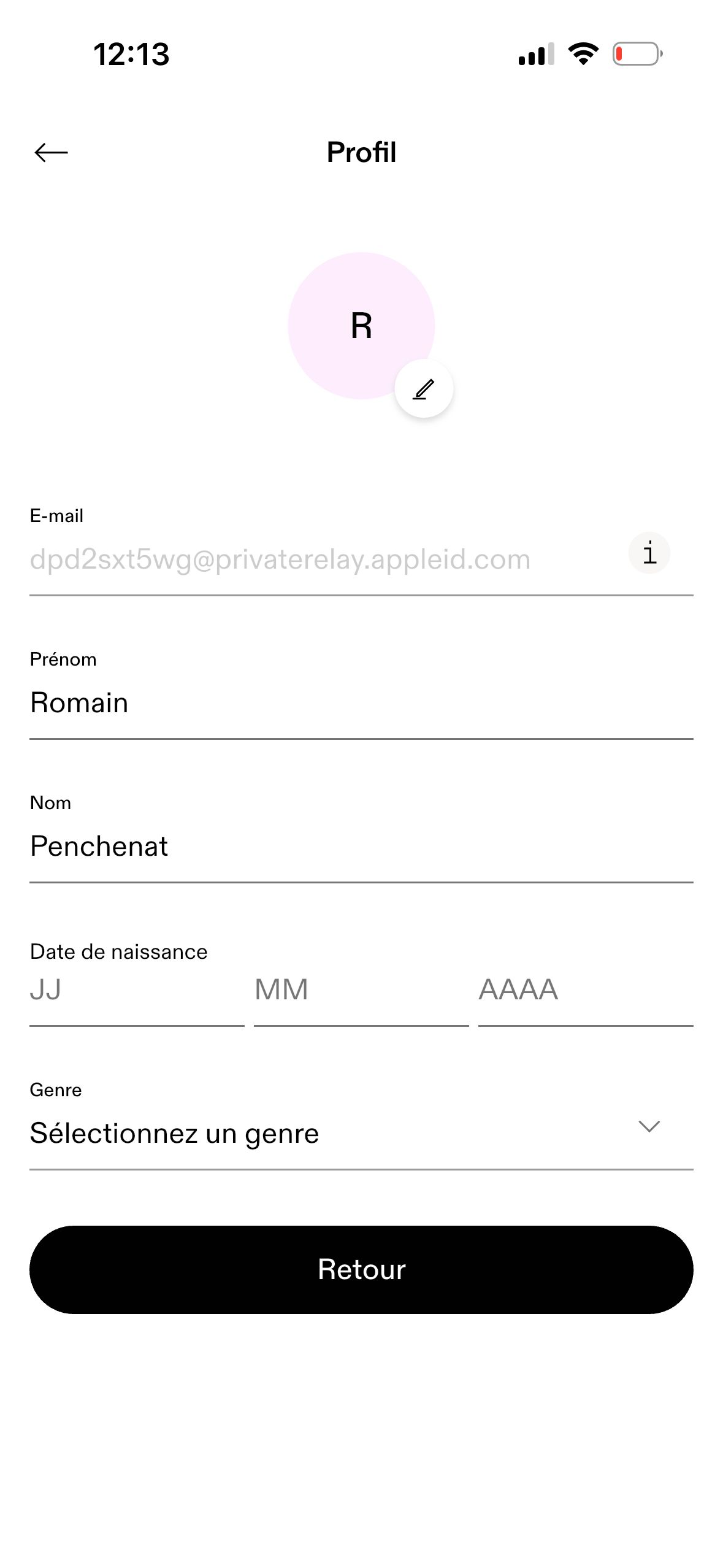723x1568 pixels.
Task: Tap the pencil edit avatar icon
Action: 424,389
